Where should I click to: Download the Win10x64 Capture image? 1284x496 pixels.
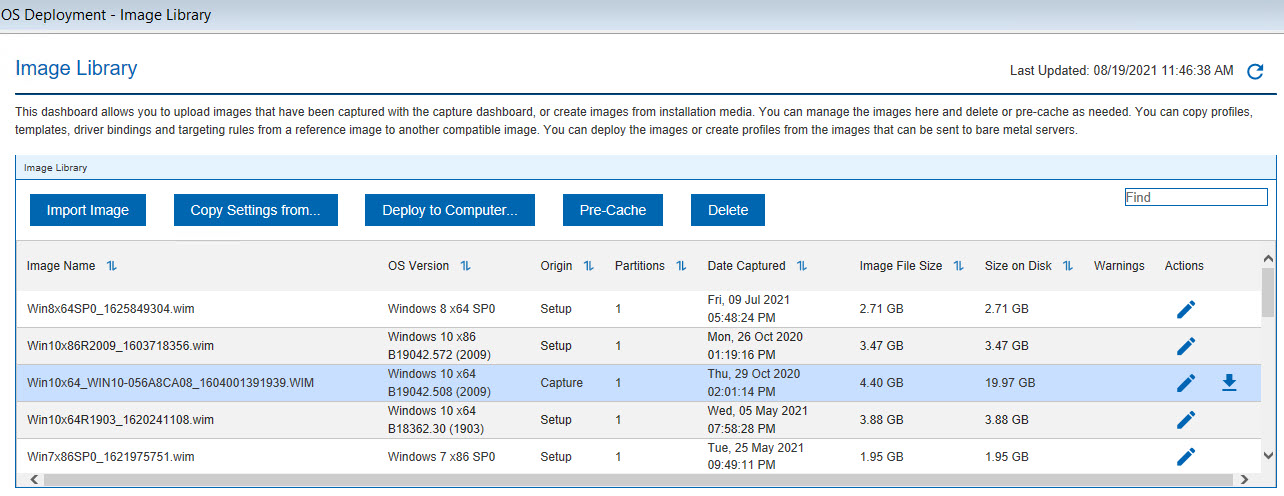click(x=1229, y=383)
